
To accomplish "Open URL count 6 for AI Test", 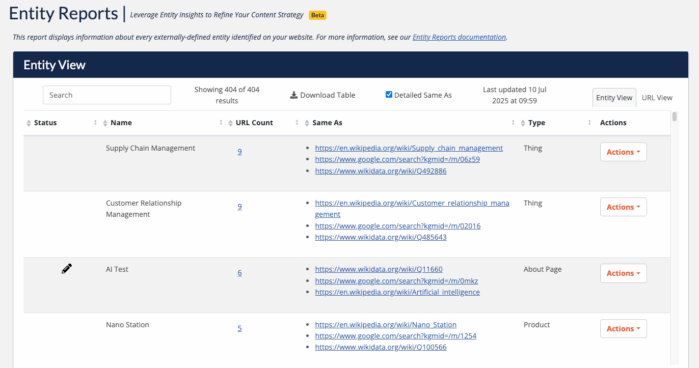I will [239, 273].
